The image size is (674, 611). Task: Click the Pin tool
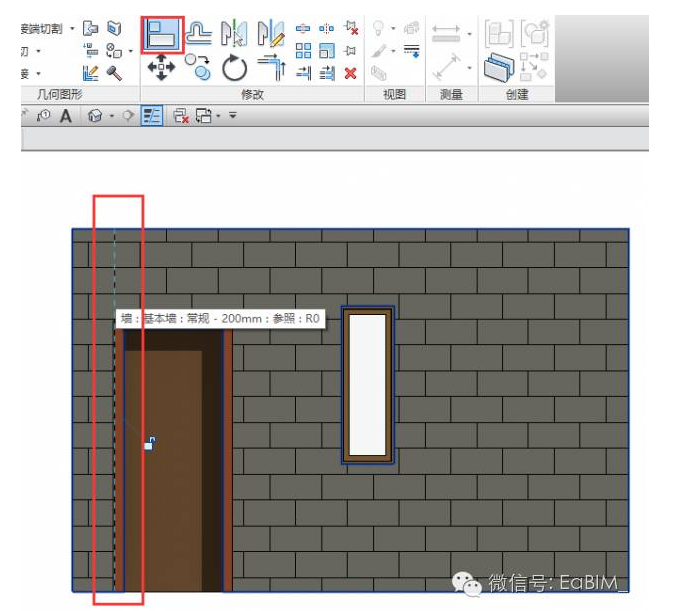click(350, 51)
